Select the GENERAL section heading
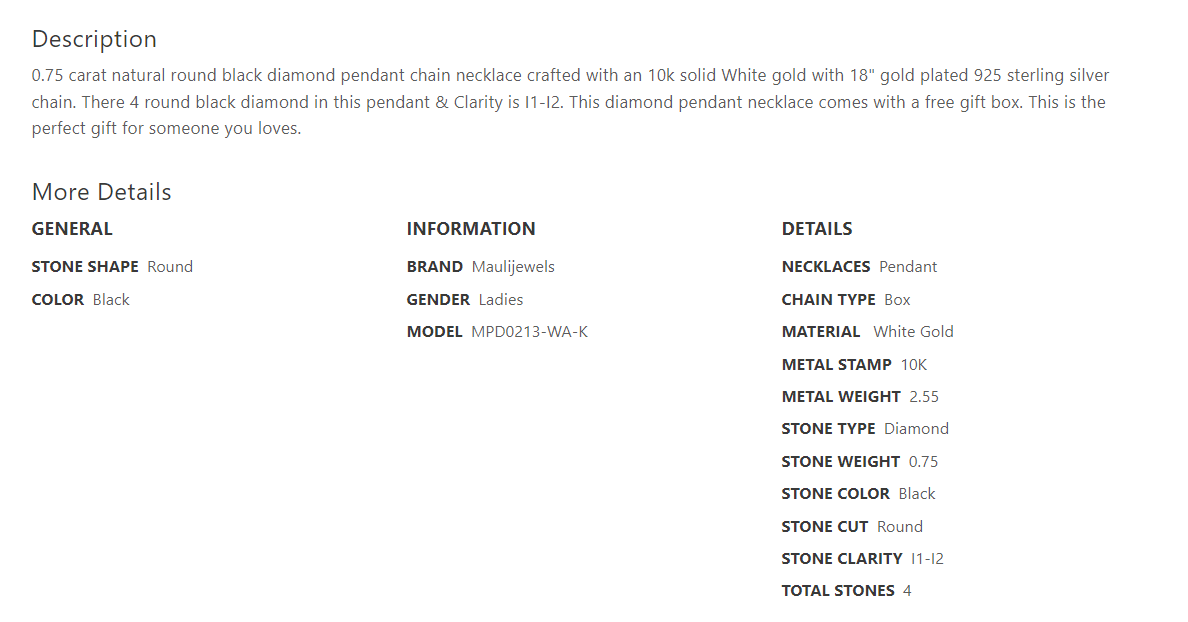The width and height of the screenshot is (1188, 622). point(72,229)
